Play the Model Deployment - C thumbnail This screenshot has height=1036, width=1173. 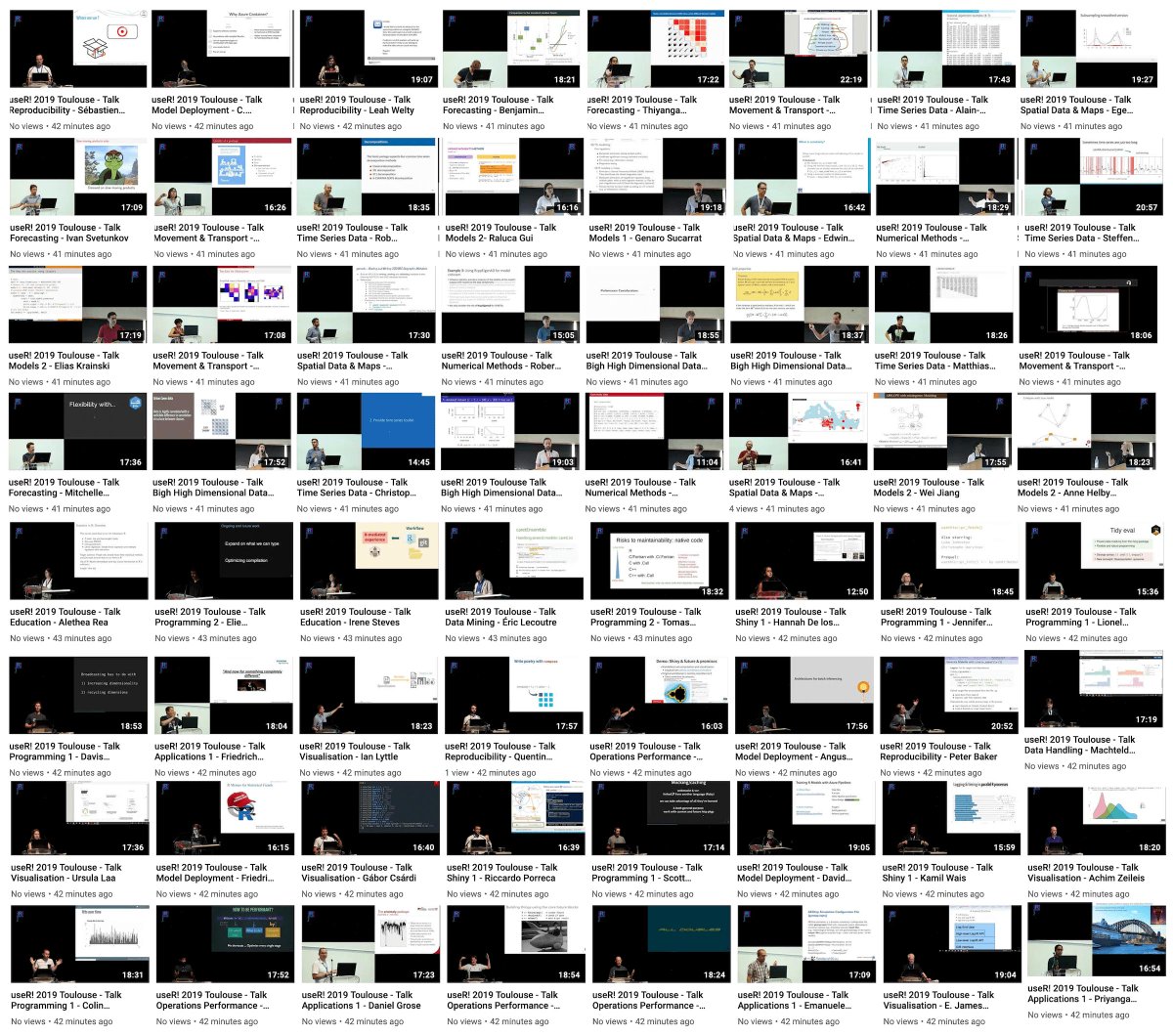(222, 50)
